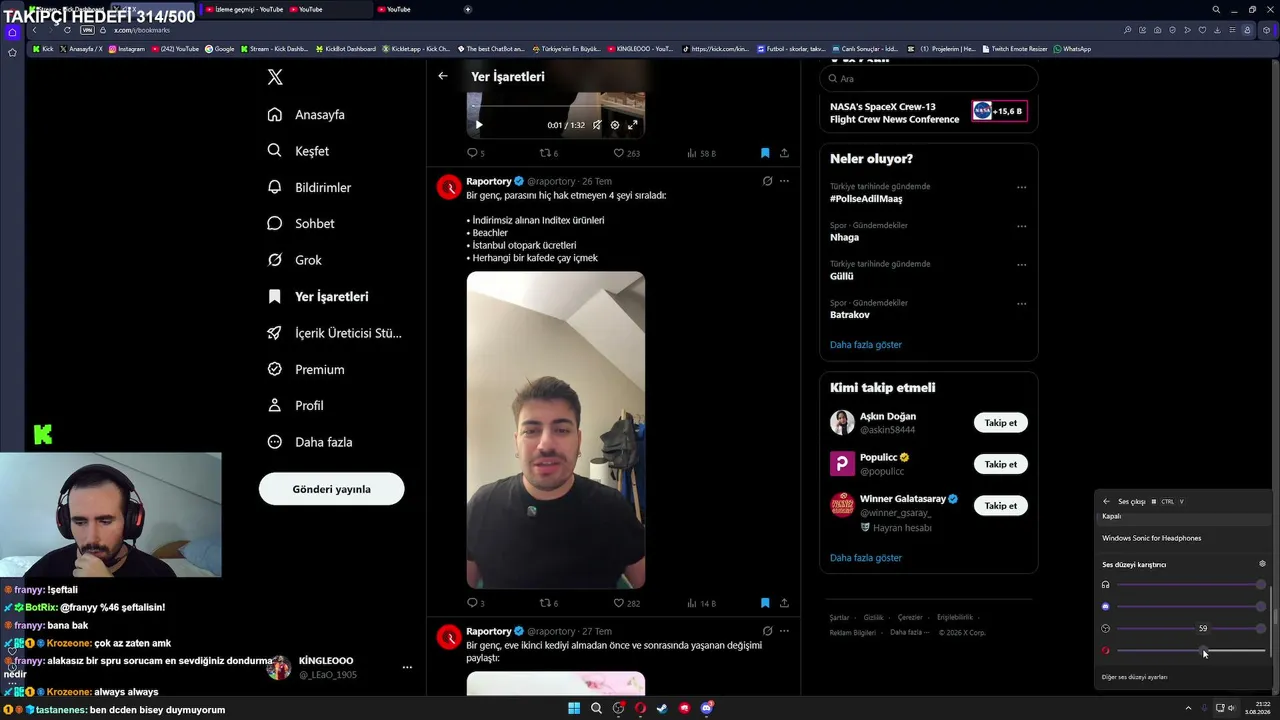Screen dimensions: 1280x720
Task: Click Daha fazla göster under Neler oluyor
Action: point(866,345)
